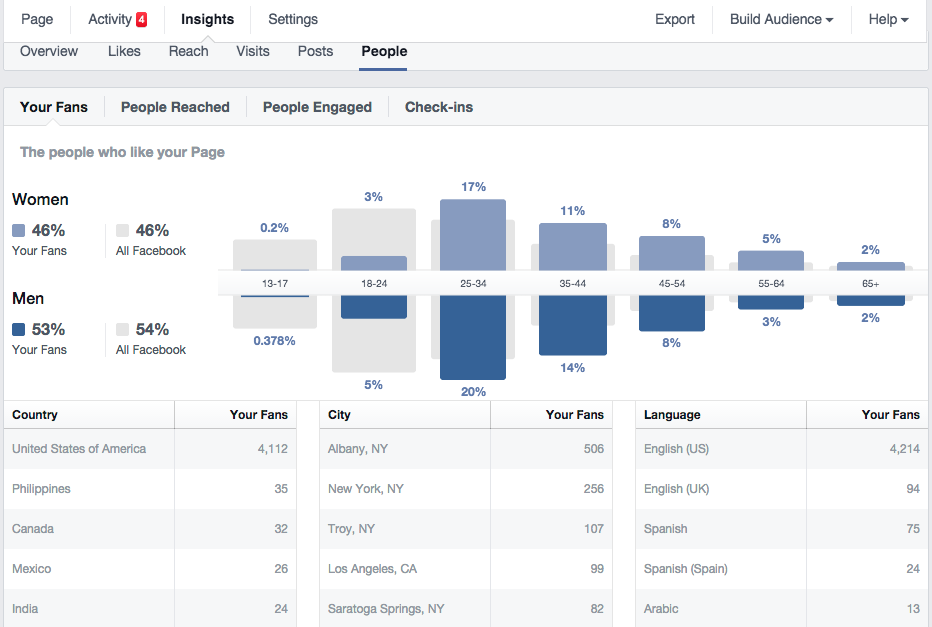Image resolution: width=932 pixels, height=627 pixels.
Task: Open the Help dropdown menu
Action: click(x=887, y=19)
